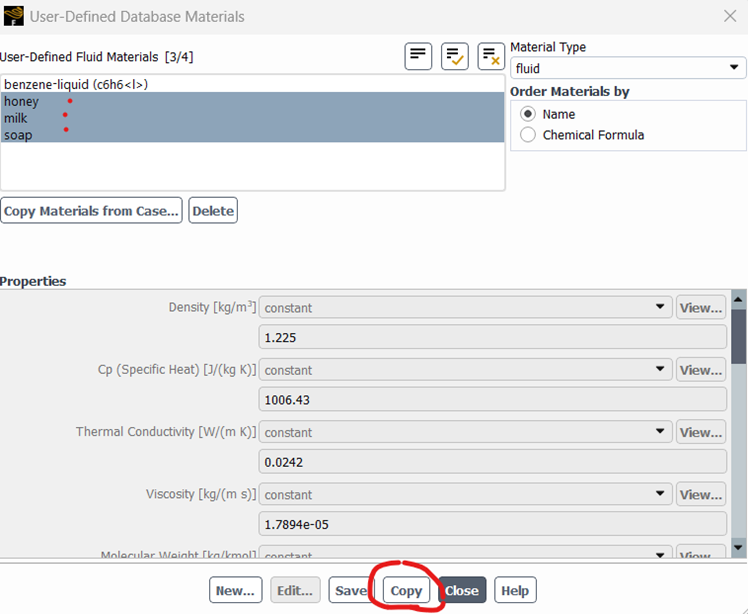Viewport: 748px width, 614px height.
Task: Select Chemical Formula ordering option
Action: (528, 135)
